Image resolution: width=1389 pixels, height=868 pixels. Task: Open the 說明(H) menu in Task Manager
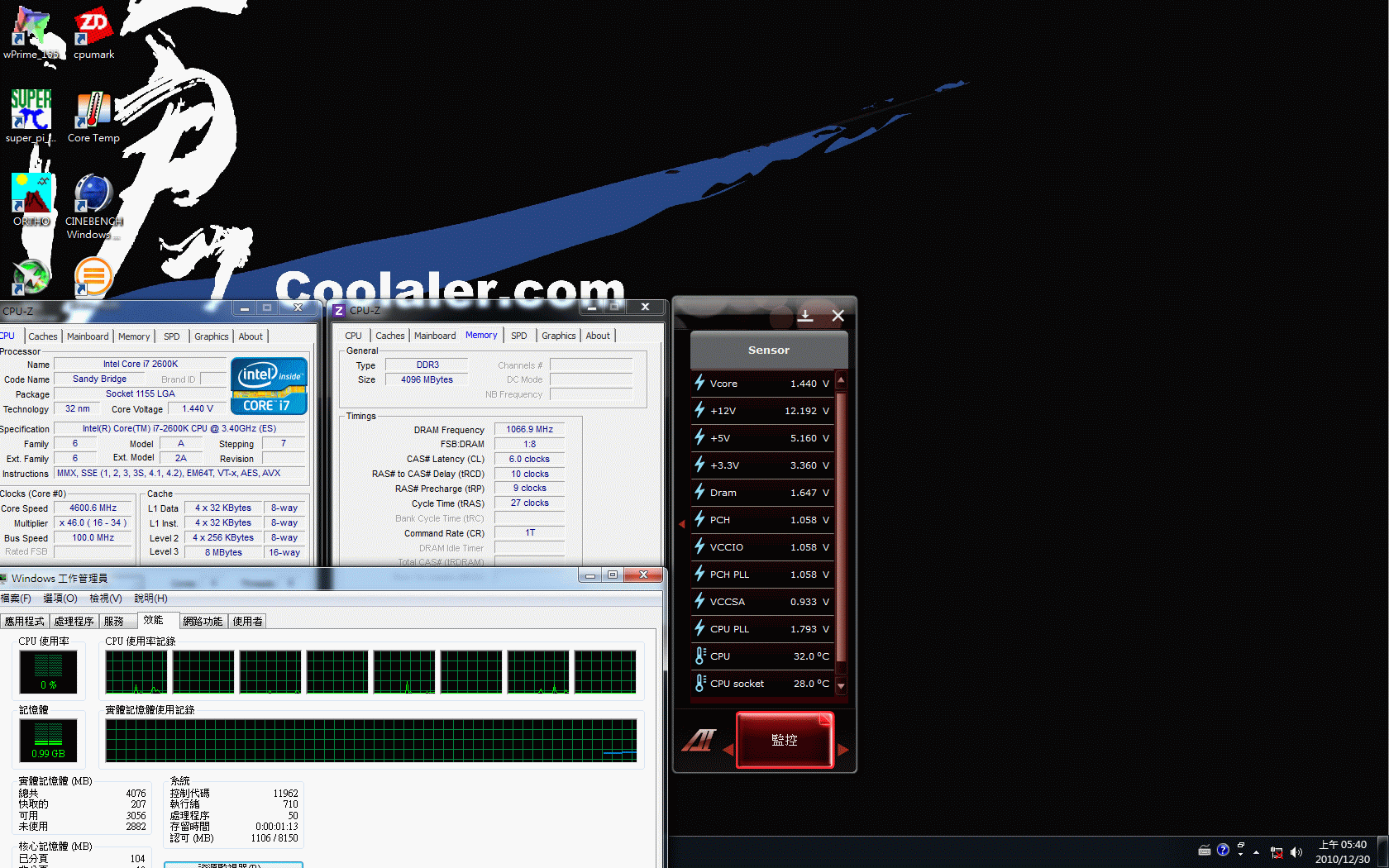pyautogui.click(x=150, y=599)
